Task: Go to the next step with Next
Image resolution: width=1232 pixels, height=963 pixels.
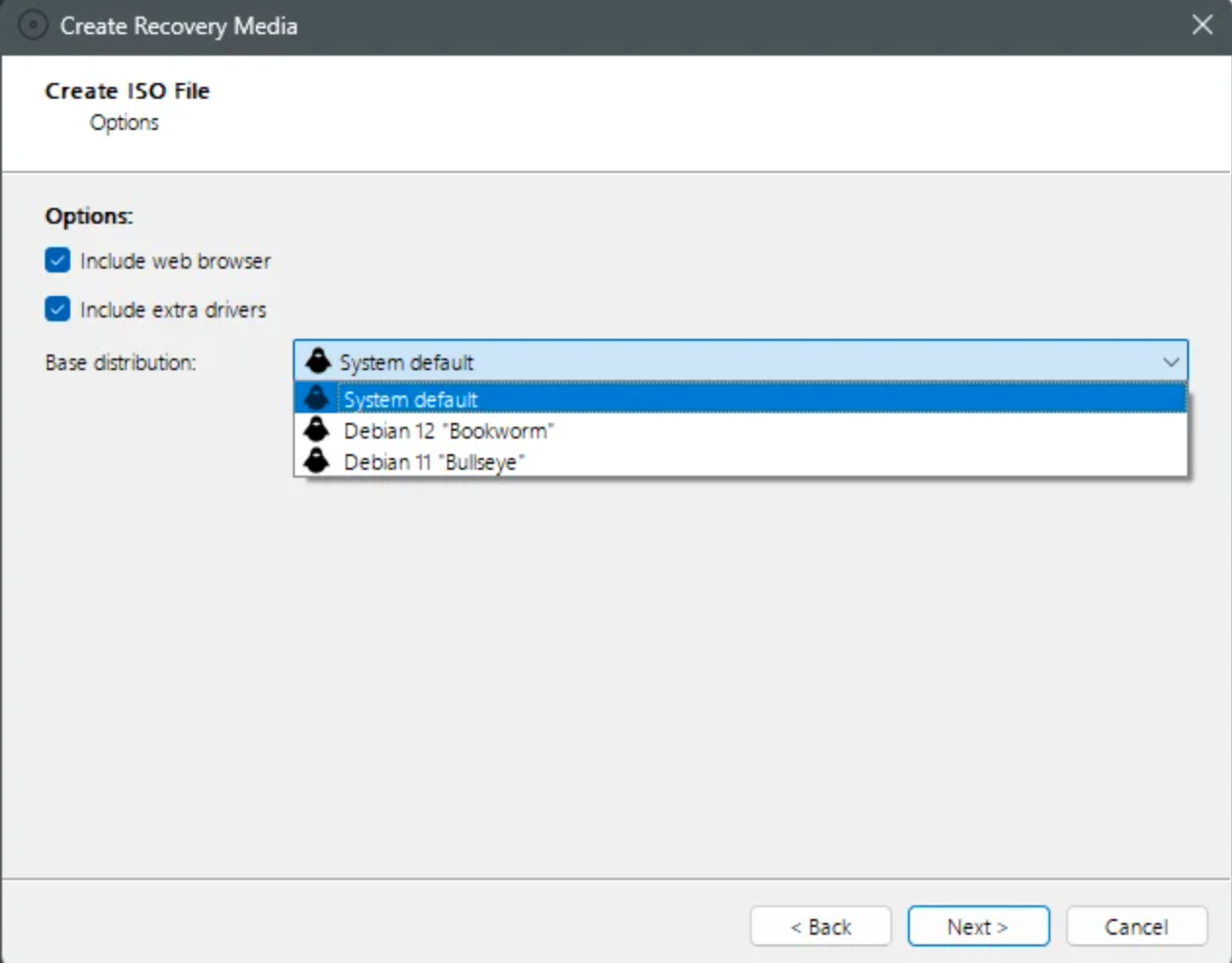Action: pos(977,926)
